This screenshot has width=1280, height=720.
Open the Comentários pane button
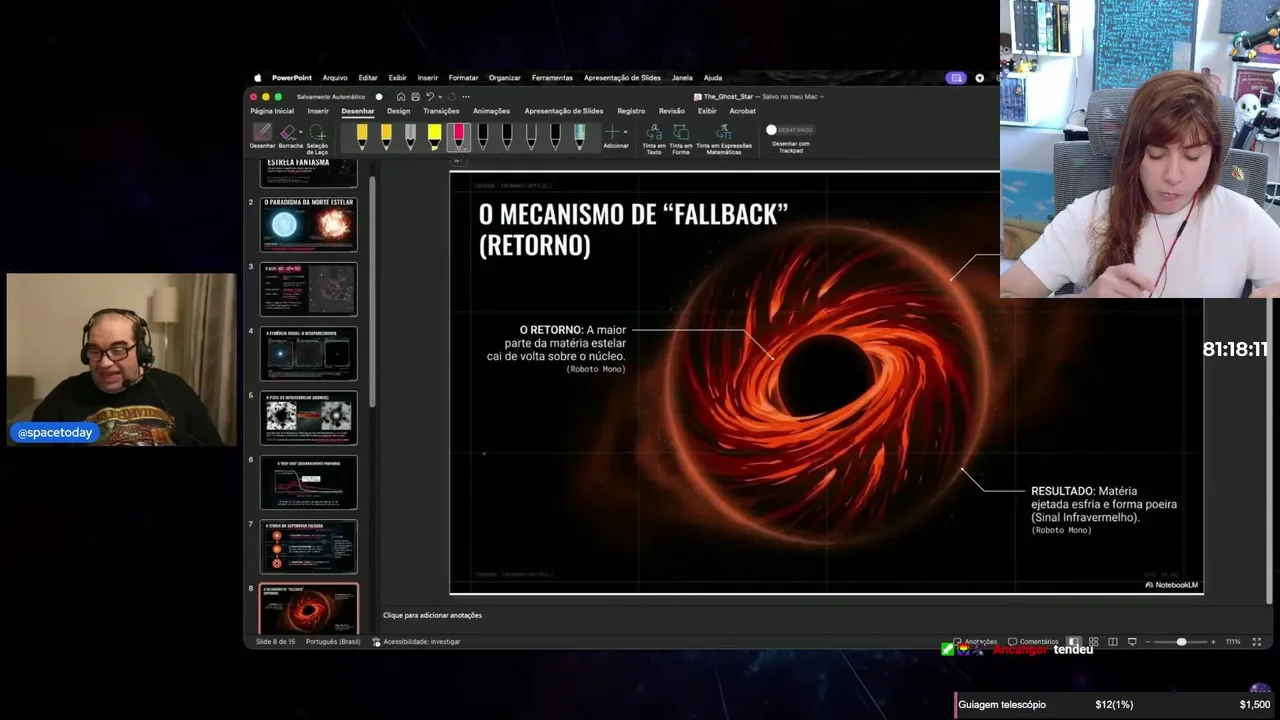point(1033,641)
